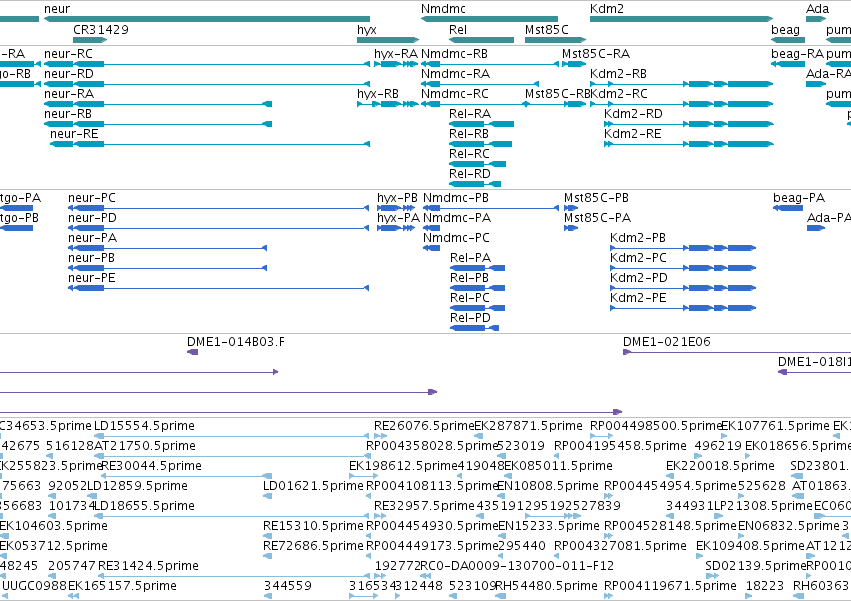This screenshot has width=851, height=601.
Task: Click protein neur-PD
Action: [x=92, y=218]
